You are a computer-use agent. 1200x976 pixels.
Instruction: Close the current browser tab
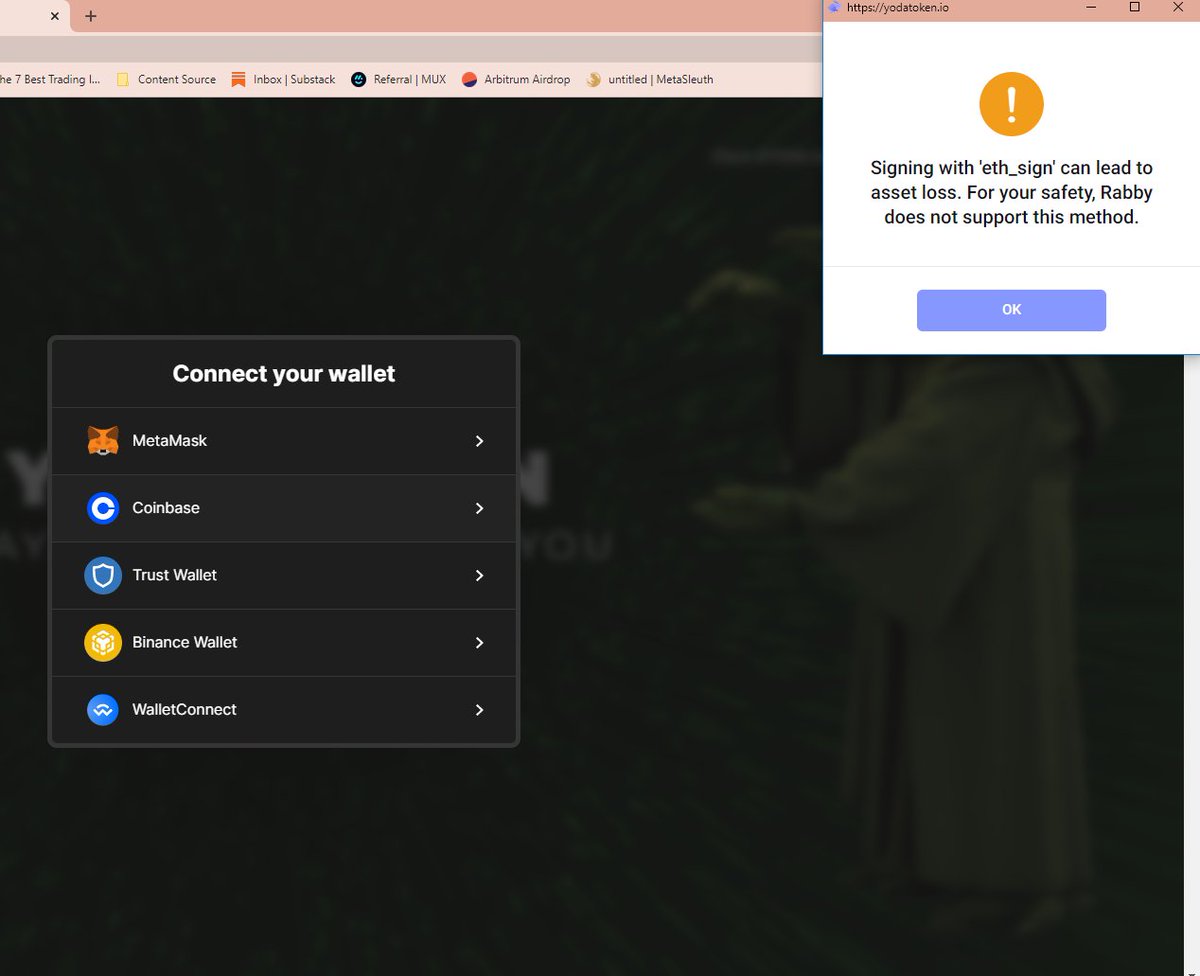click(x=54, y=16)
